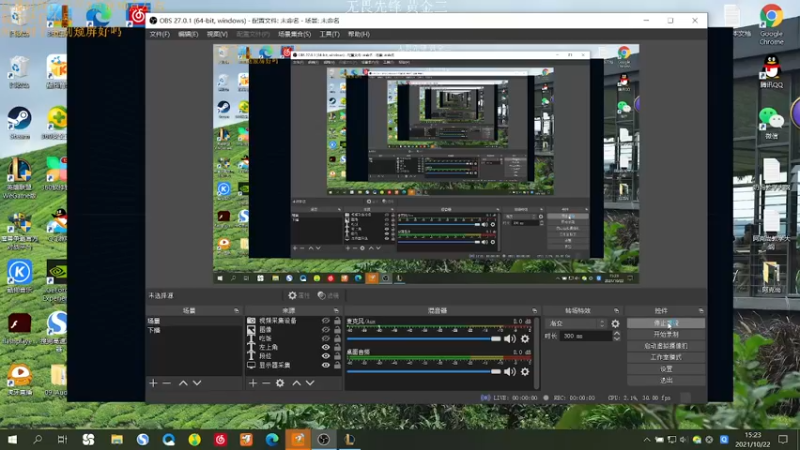Toggle visibility of 显示器采集 source
The image size is (800, 450).
point(326,365)
